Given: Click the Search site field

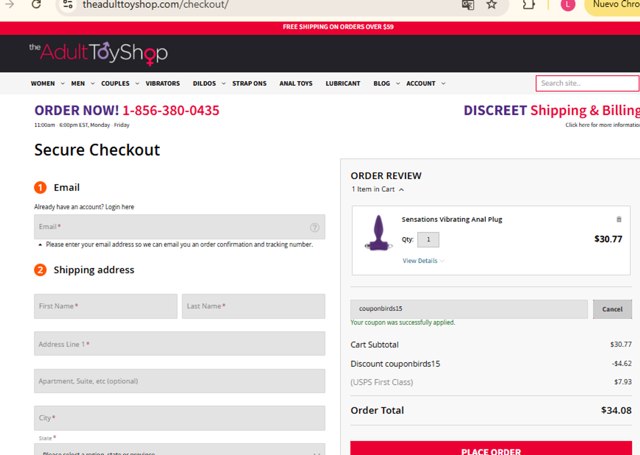Looking at the screenshot, I should pos(587,83).
